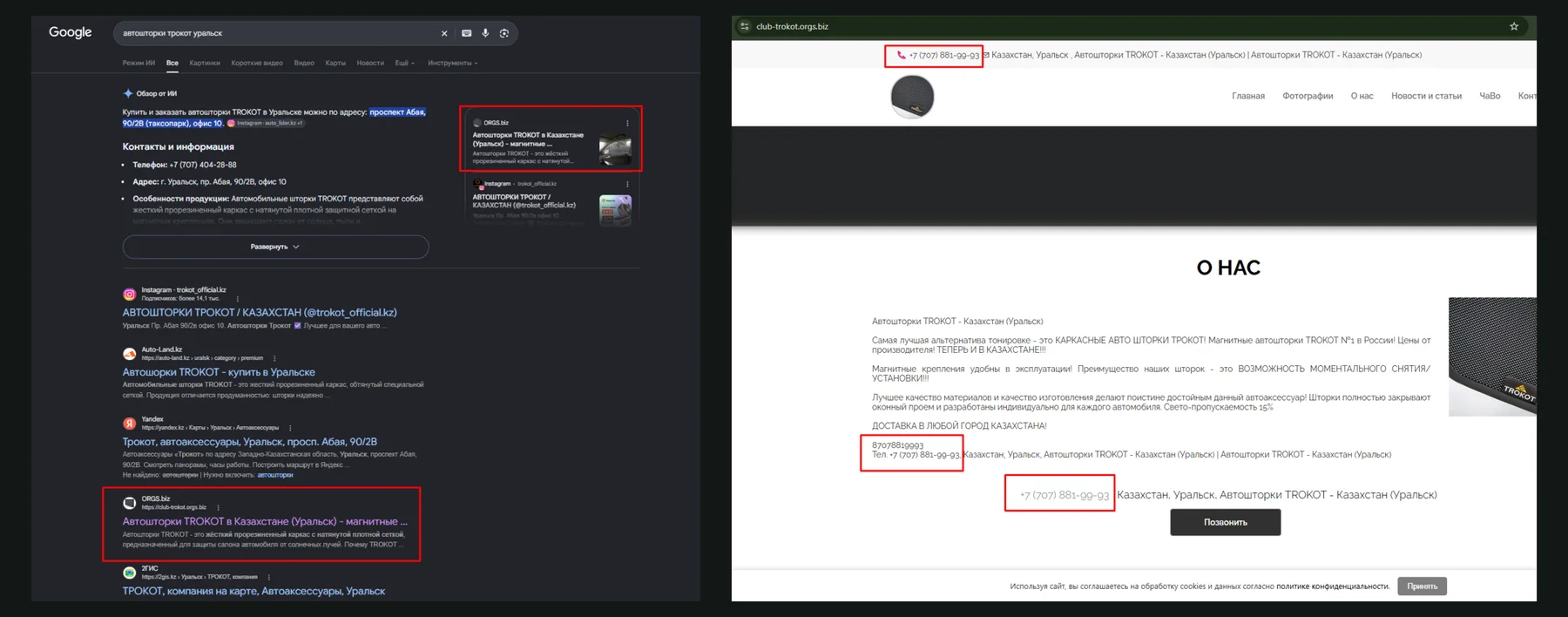The height and width of the screenshot is (617, 1568).
Task: Open the 'Инструменты' dropdown
Action: (x=452, y=63)
